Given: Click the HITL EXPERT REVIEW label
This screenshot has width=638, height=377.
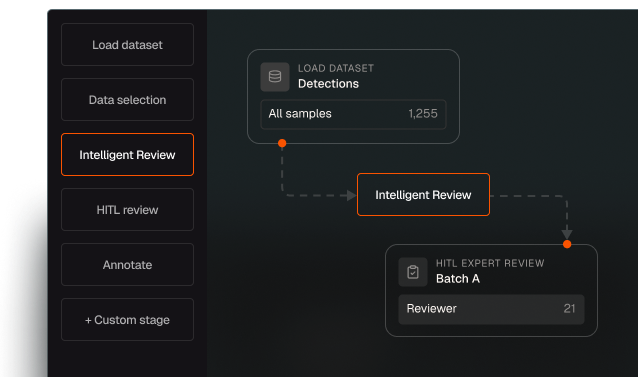Looking at the screenshot, I should (490, 264).
